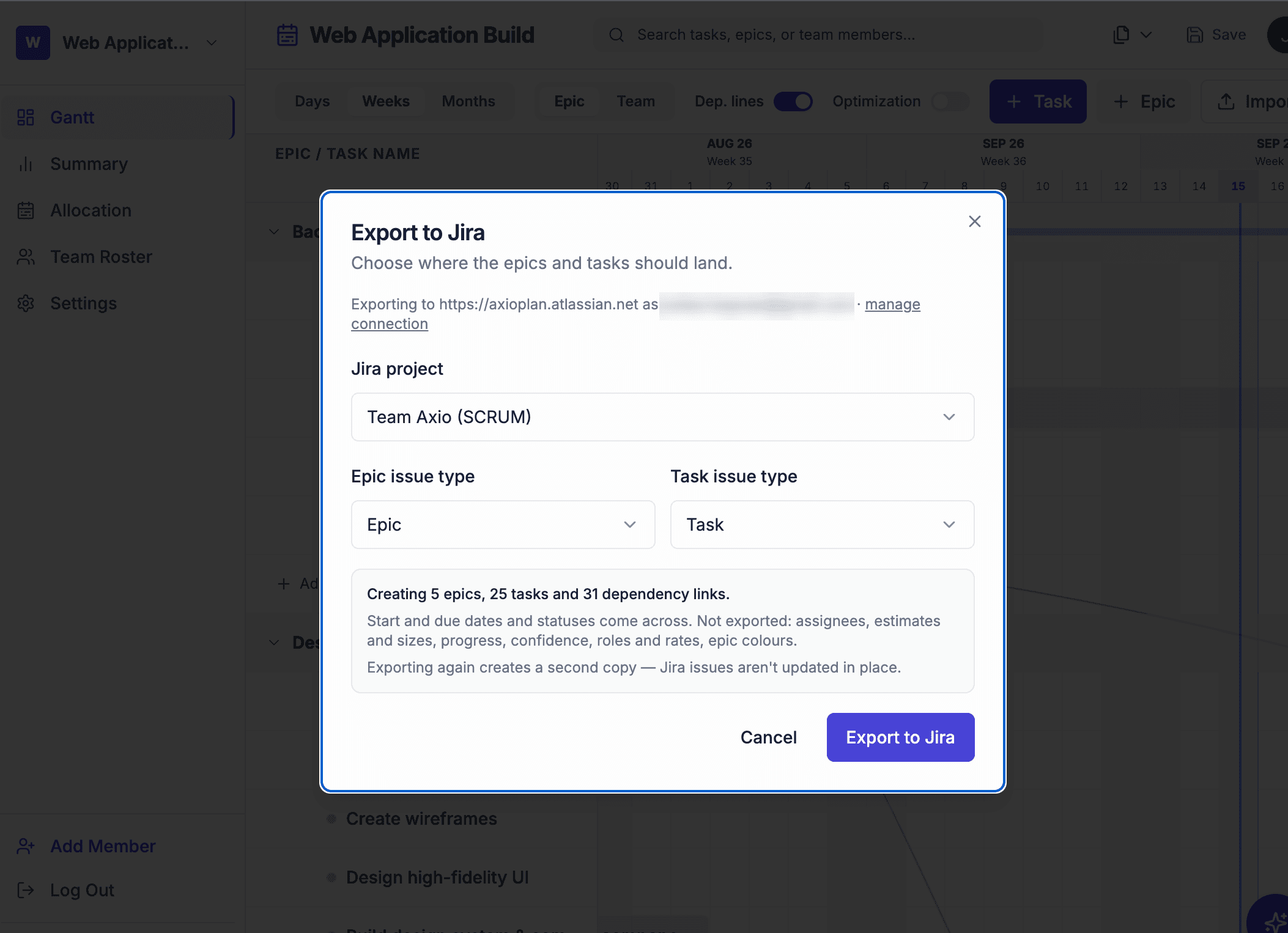Close the Export to Jira dialog
The width and height of the screenshot is (1288, 933).
click(974, 221)
